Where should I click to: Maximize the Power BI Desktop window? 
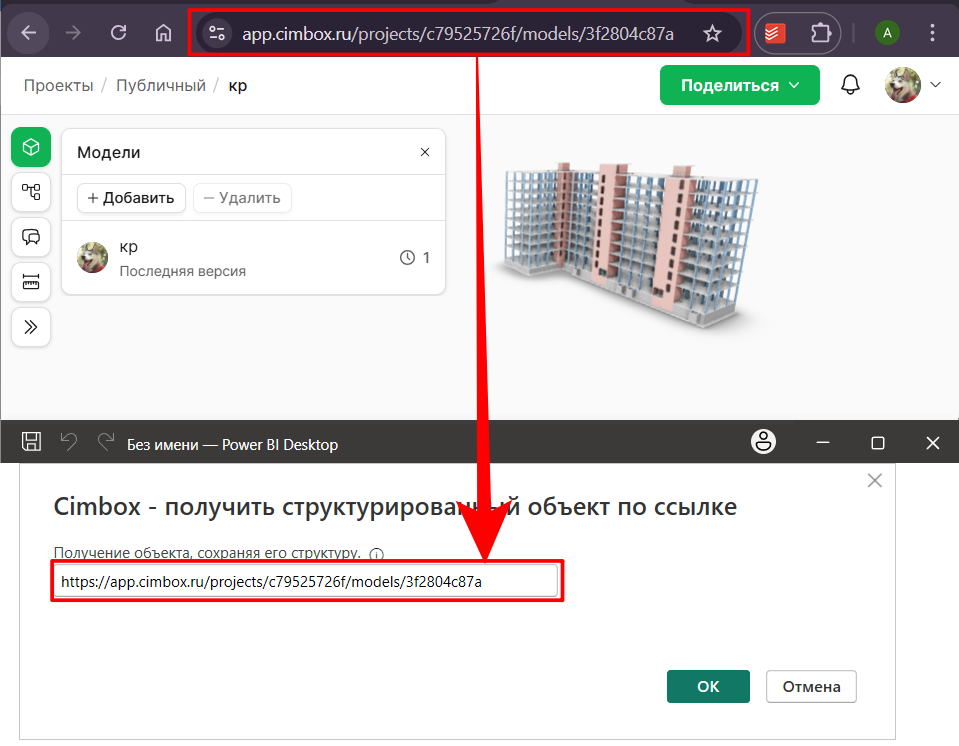[878, 442]
